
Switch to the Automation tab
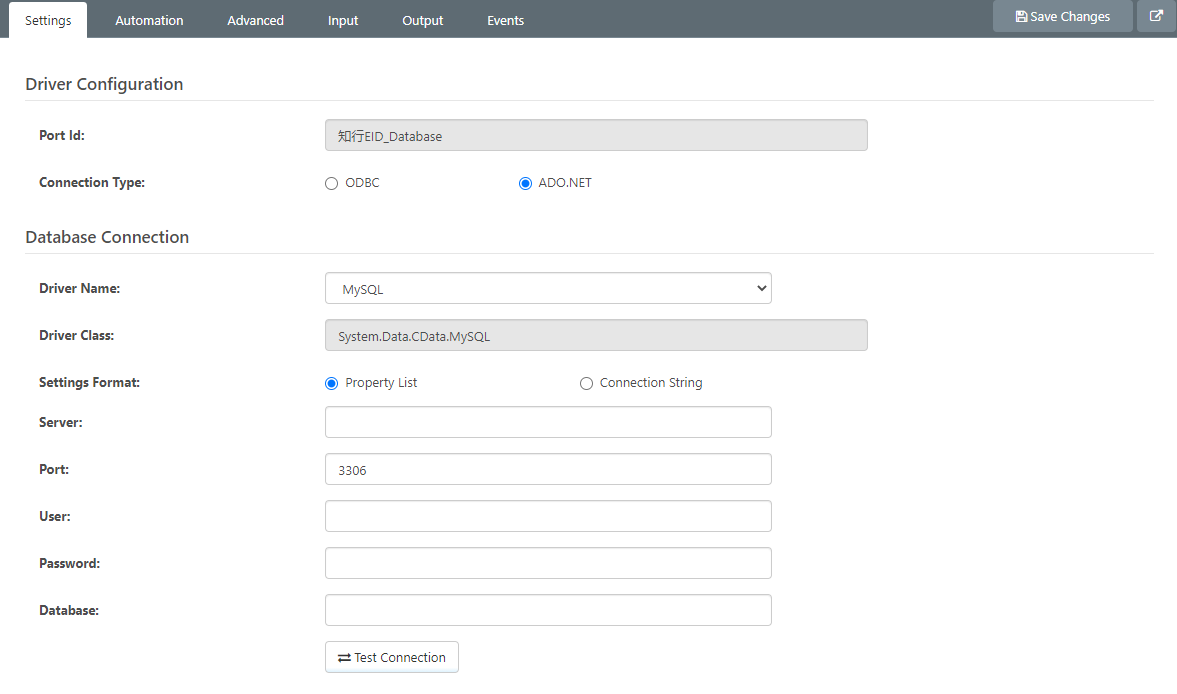click(149, 20)
